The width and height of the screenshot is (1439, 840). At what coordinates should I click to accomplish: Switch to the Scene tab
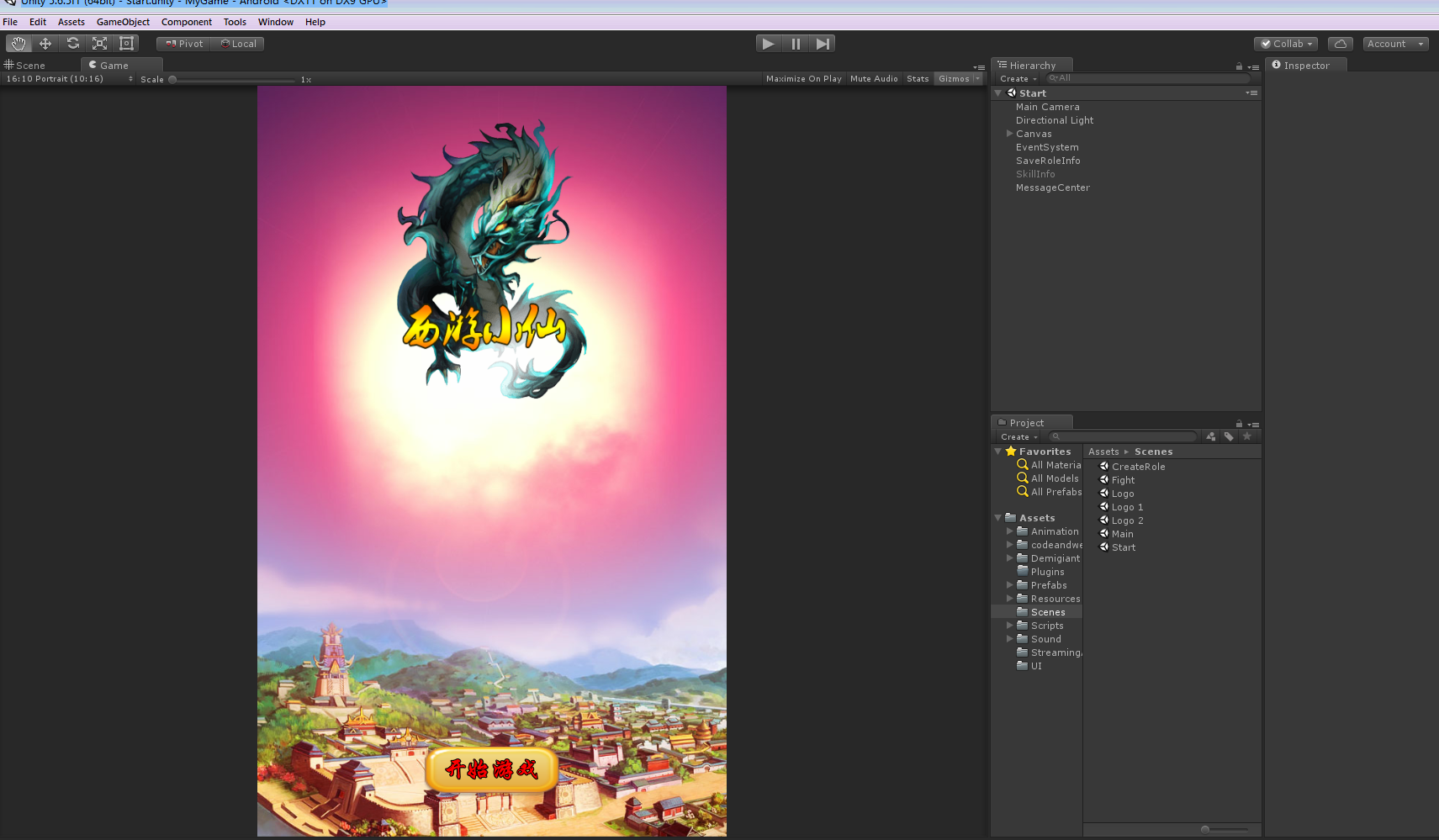[x=30, y=66]
